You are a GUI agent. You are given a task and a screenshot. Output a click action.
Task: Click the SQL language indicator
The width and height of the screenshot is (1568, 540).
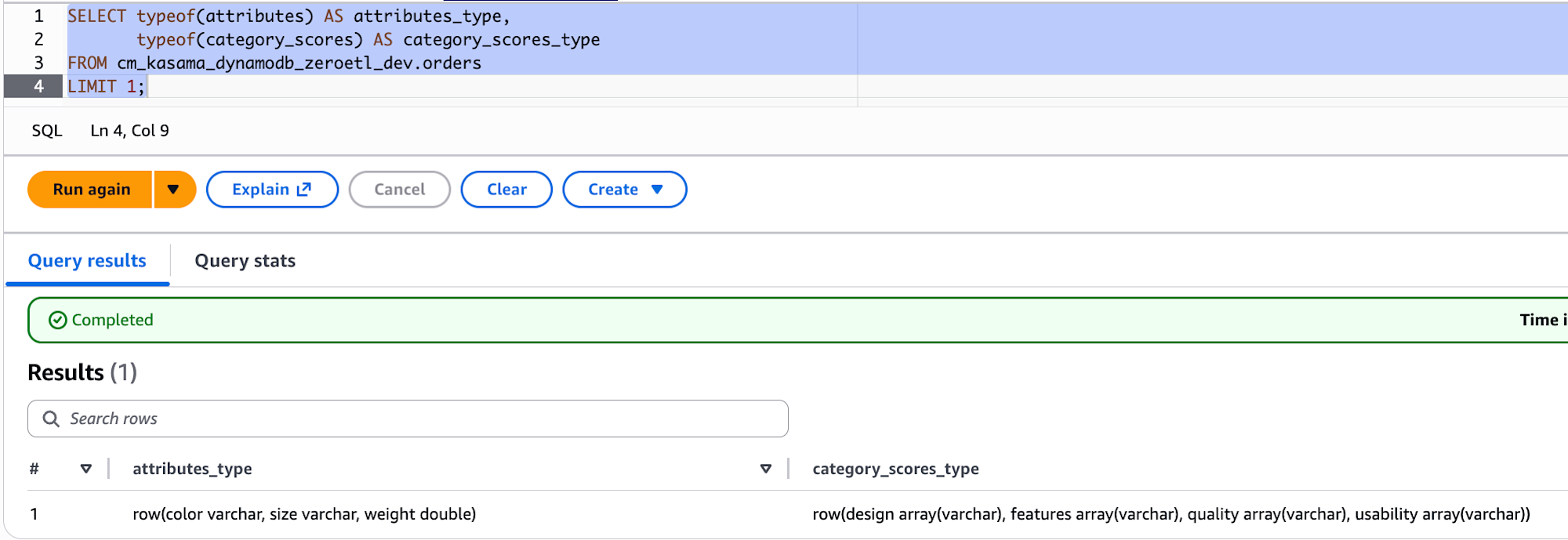[x=47, y=131]
